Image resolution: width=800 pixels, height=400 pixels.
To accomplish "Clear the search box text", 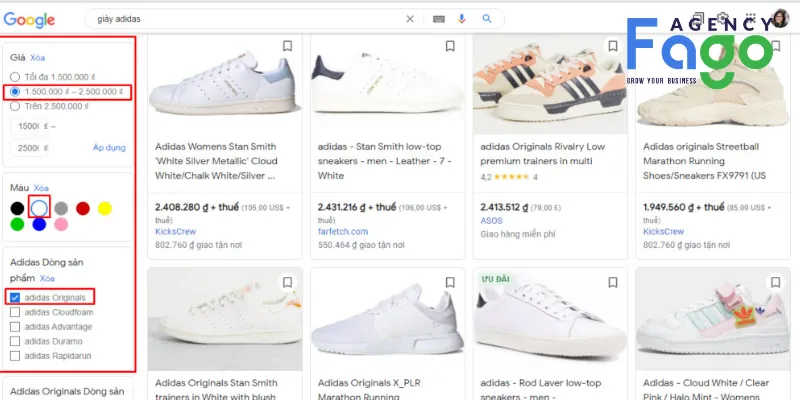I will [x=410, y=19].
